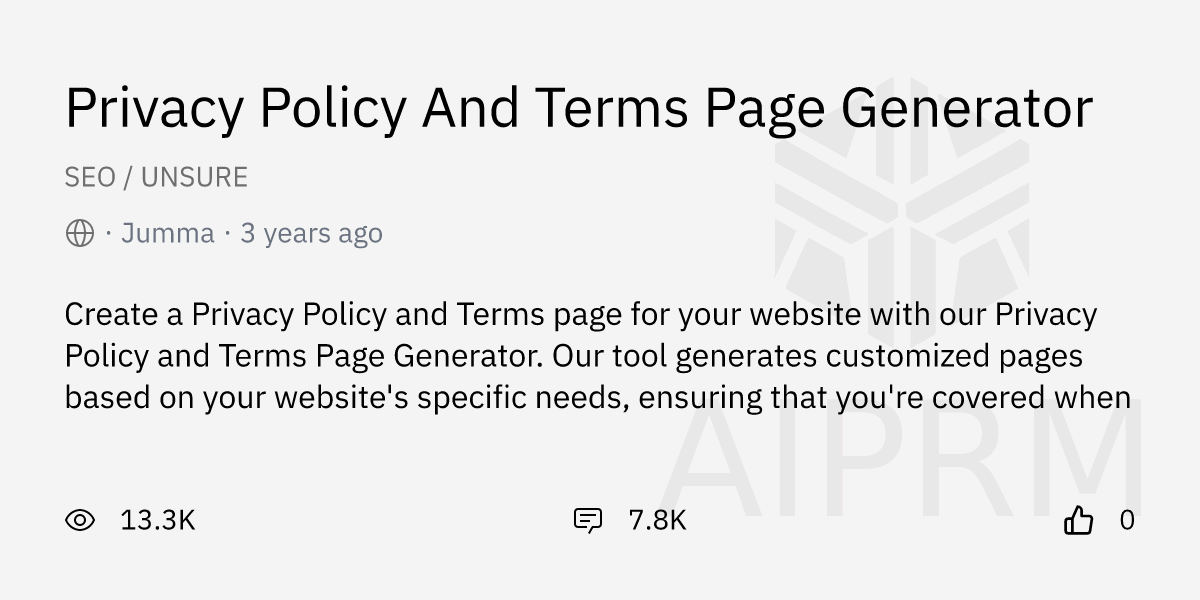The width and height of the screenshot is (1200, 600).
Task: Select the SEO category label
Action: click(90, 177)
